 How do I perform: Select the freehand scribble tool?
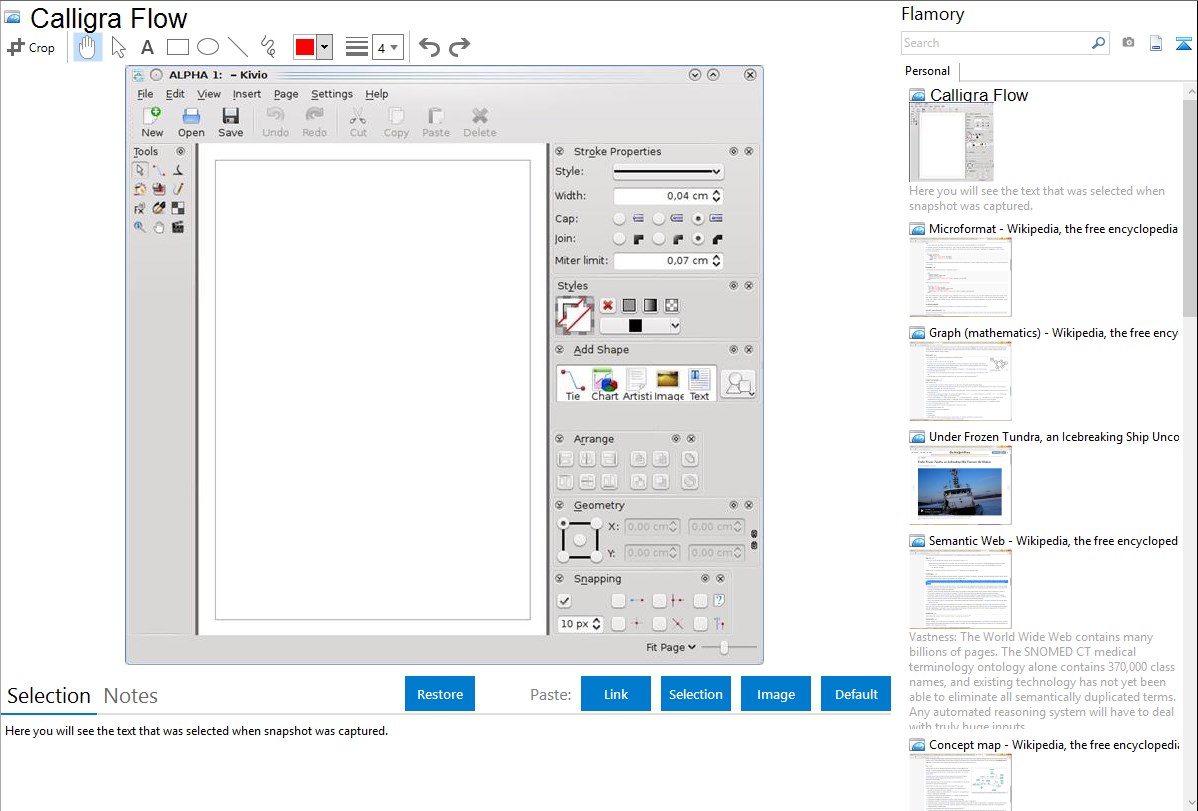click(x=267, y=47)
